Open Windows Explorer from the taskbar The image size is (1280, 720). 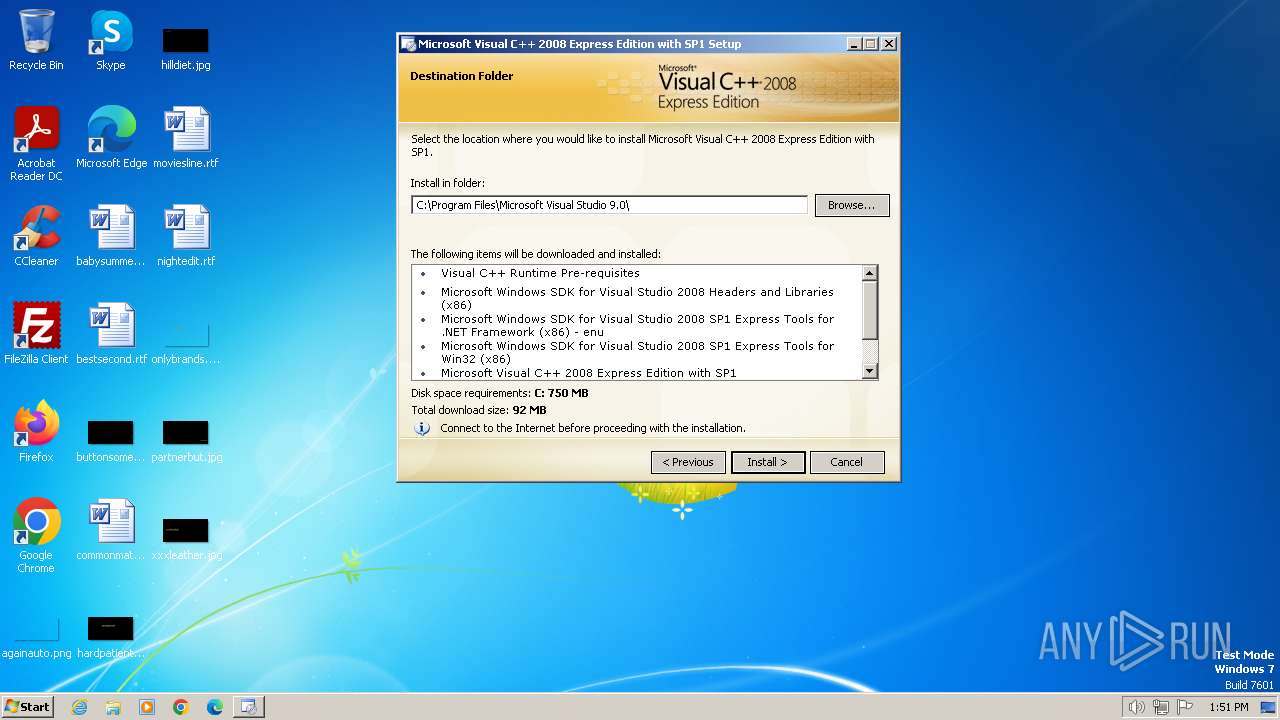pyautogui.click(x=113, y=707)
